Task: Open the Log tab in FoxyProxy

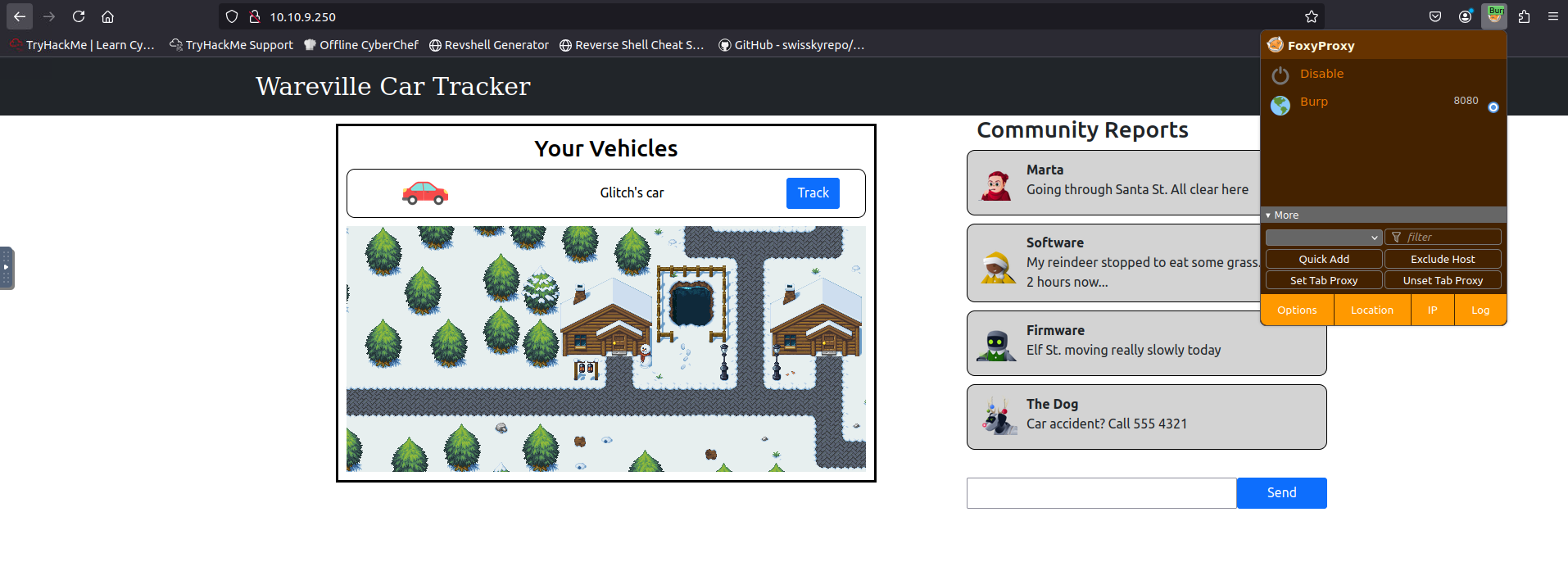Action: (x=1480, y=310)
